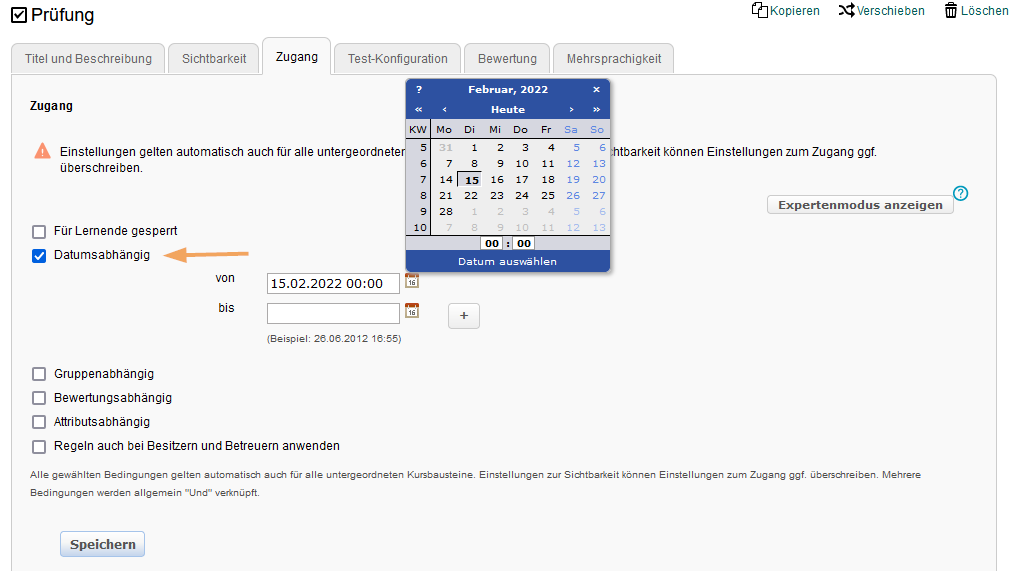Enable the Bewertungsabhängig checkbox
The image size is (1030, 571).
39,398
